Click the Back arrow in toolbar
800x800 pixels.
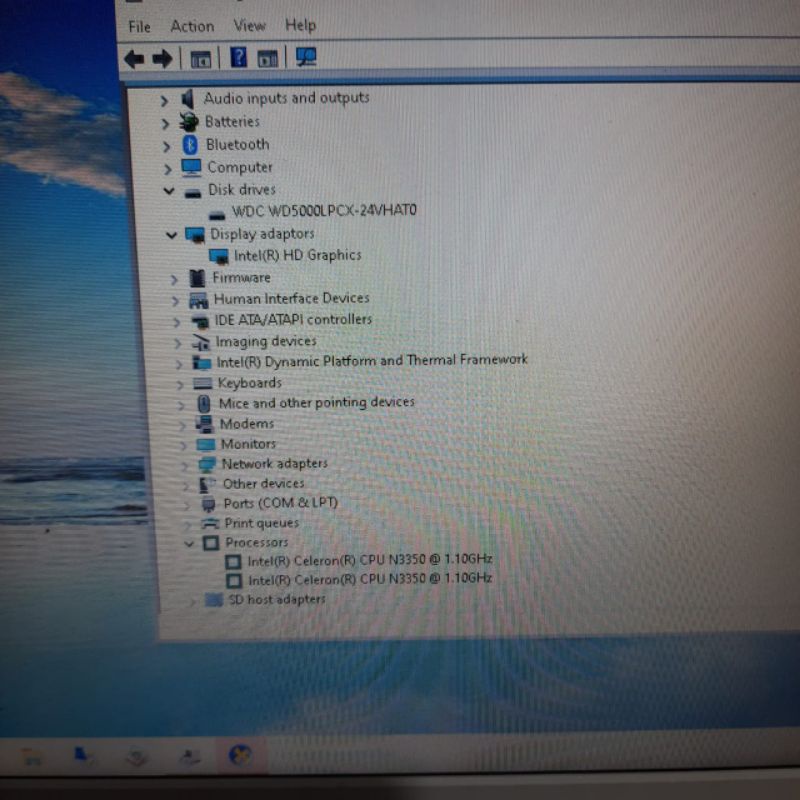tap(134, 59)
